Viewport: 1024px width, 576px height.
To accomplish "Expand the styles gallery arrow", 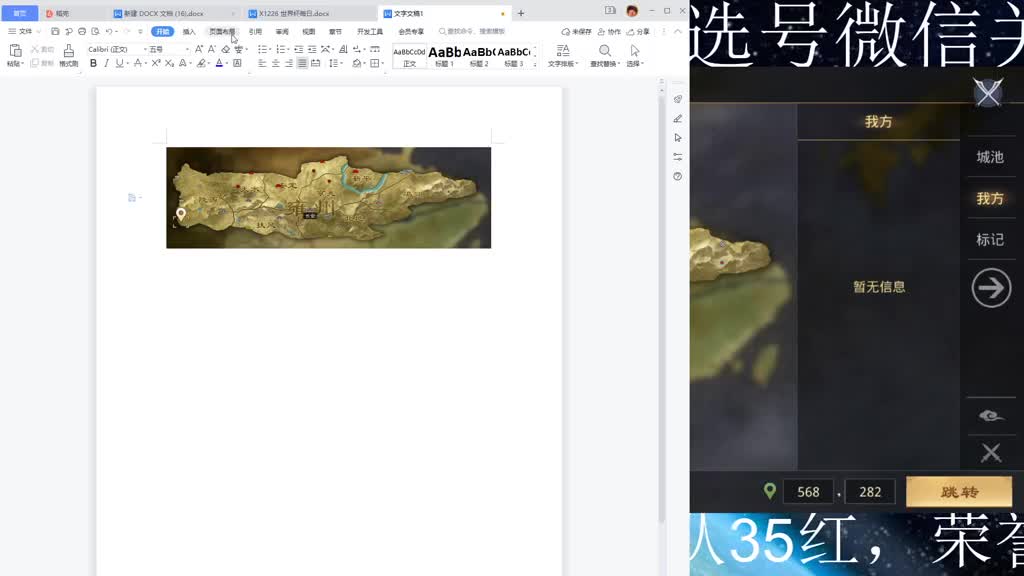I will (535, 64).
